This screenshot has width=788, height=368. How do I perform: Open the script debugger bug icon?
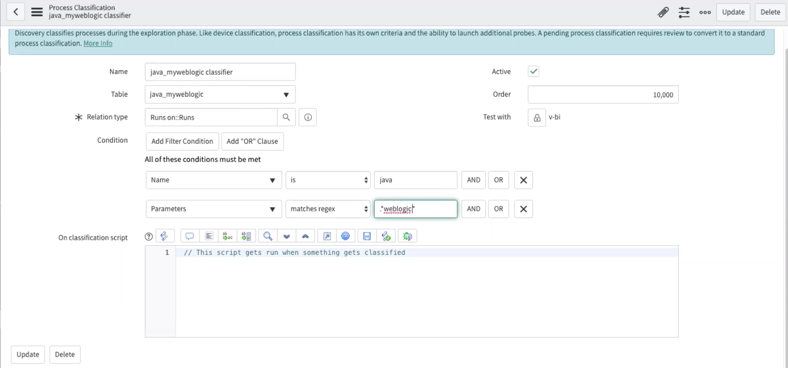tap(408, 236)
